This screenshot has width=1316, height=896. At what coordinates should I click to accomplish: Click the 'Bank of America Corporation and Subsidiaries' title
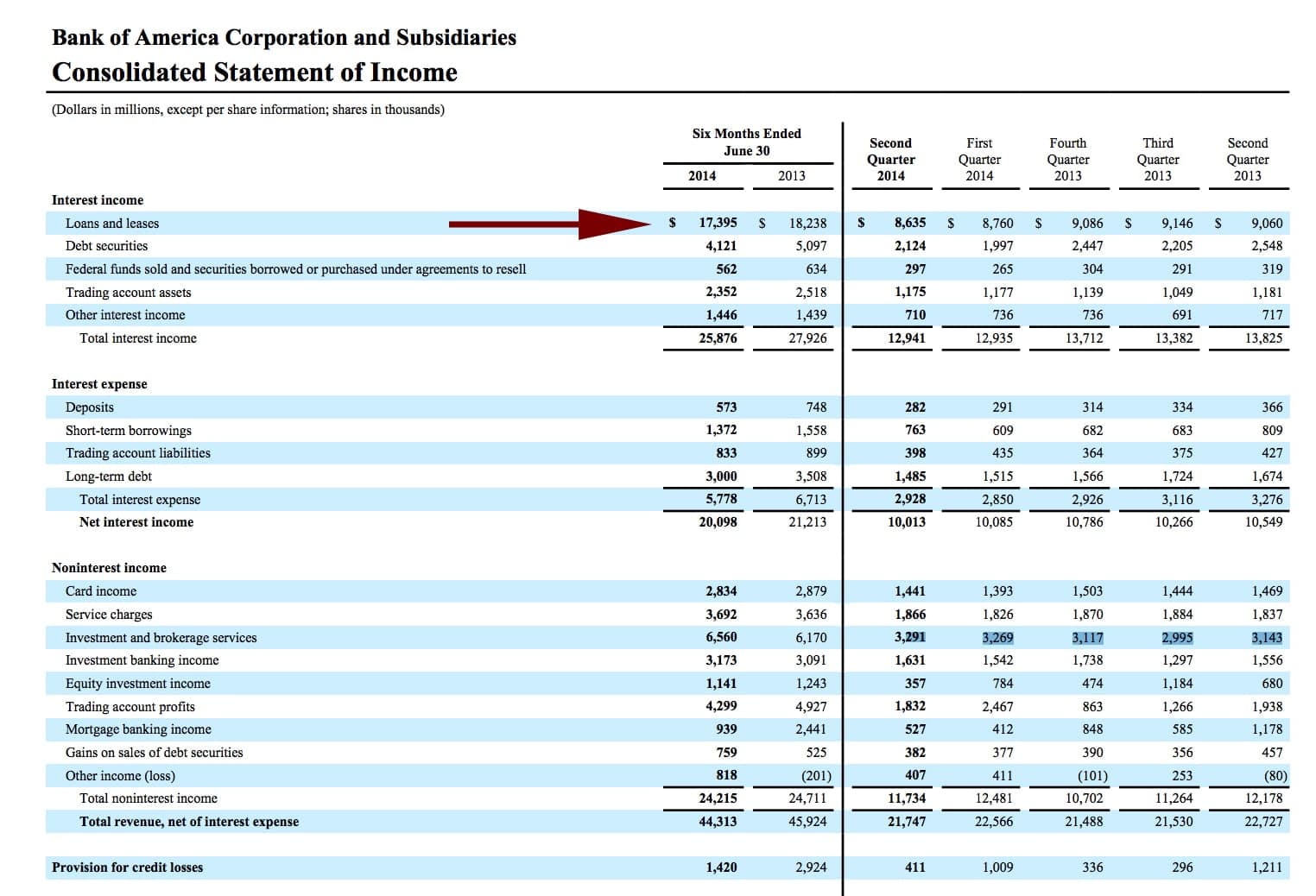click(x=284, y=37)
